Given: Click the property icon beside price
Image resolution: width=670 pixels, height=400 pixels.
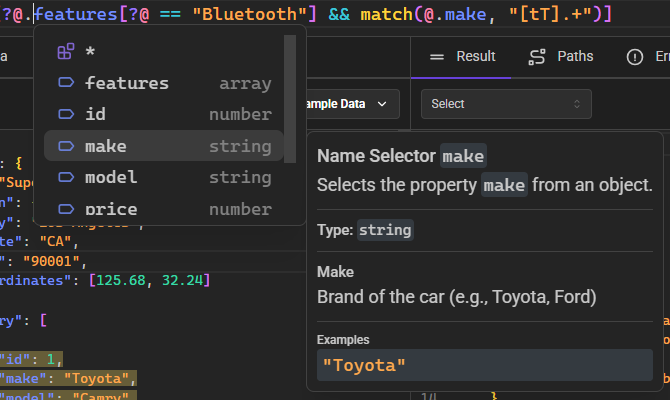Looking at the screenshot, I should coord(66,209).
